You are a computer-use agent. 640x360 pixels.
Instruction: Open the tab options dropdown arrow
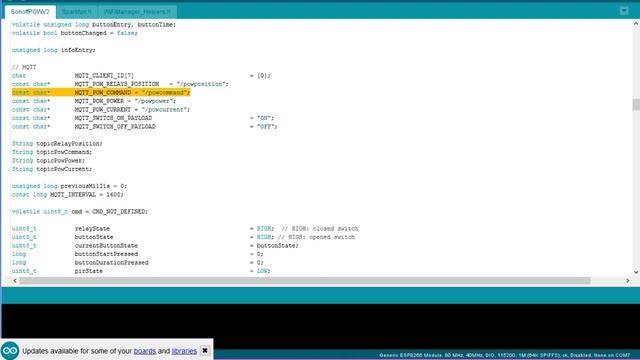[624, 11]
